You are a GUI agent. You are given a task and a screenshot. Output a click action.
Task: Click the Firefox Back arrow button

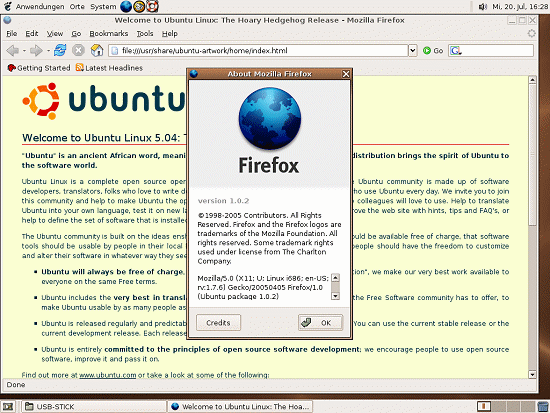[x=12, y=51]
